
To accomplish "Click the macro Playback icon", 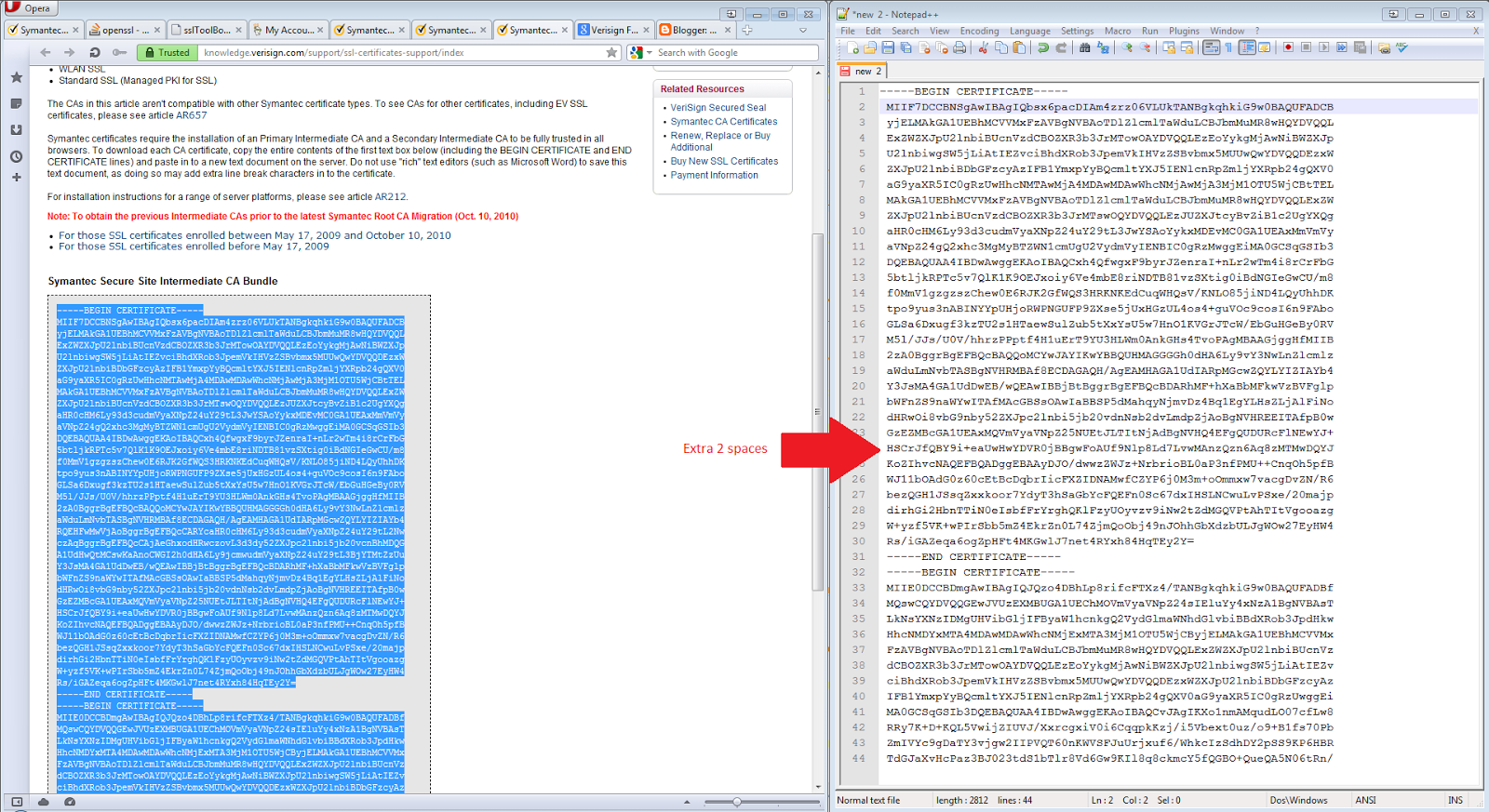I will (1323, 47).
